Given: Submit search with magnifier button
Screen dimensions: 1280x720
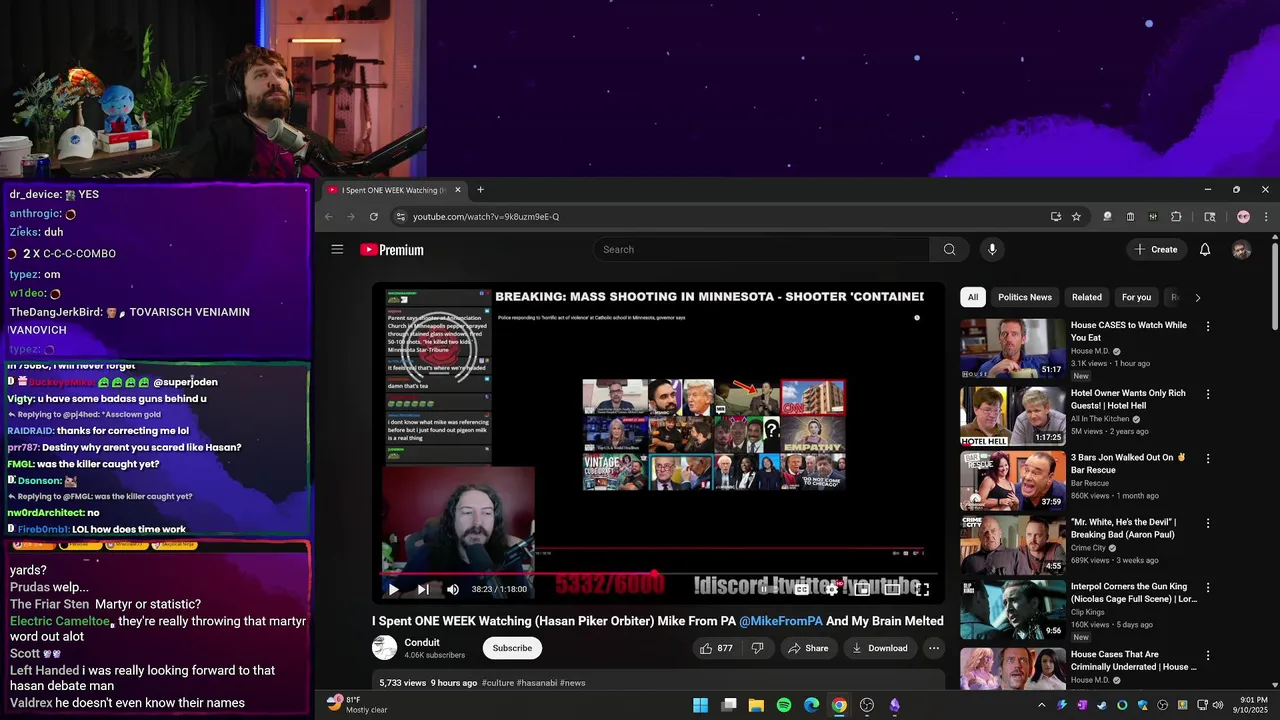Looking at the screenshot, I should coord(949,249).
